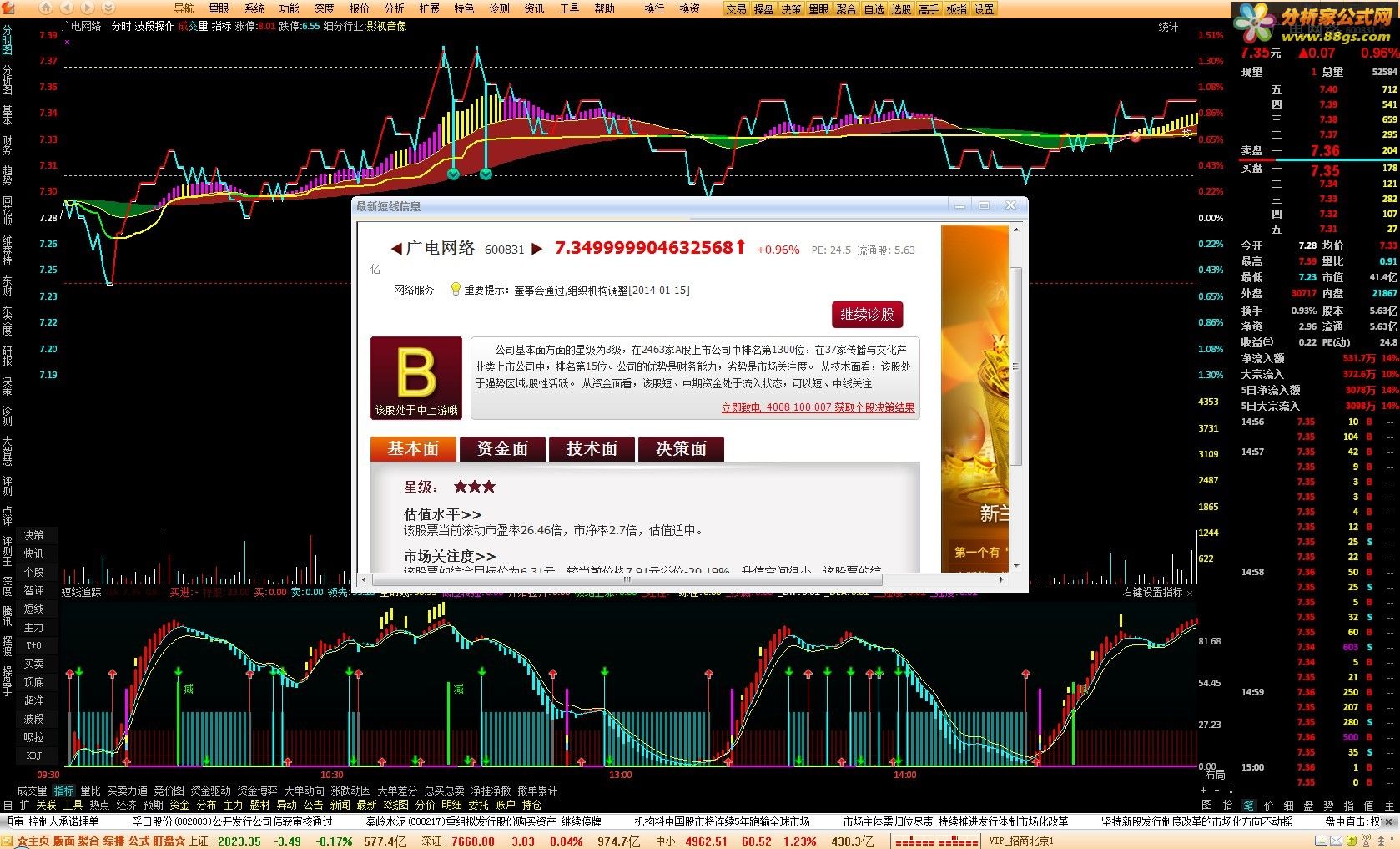Click the forward arrow navigation icon
The image size is (1400, 849).
pos(87,8)
